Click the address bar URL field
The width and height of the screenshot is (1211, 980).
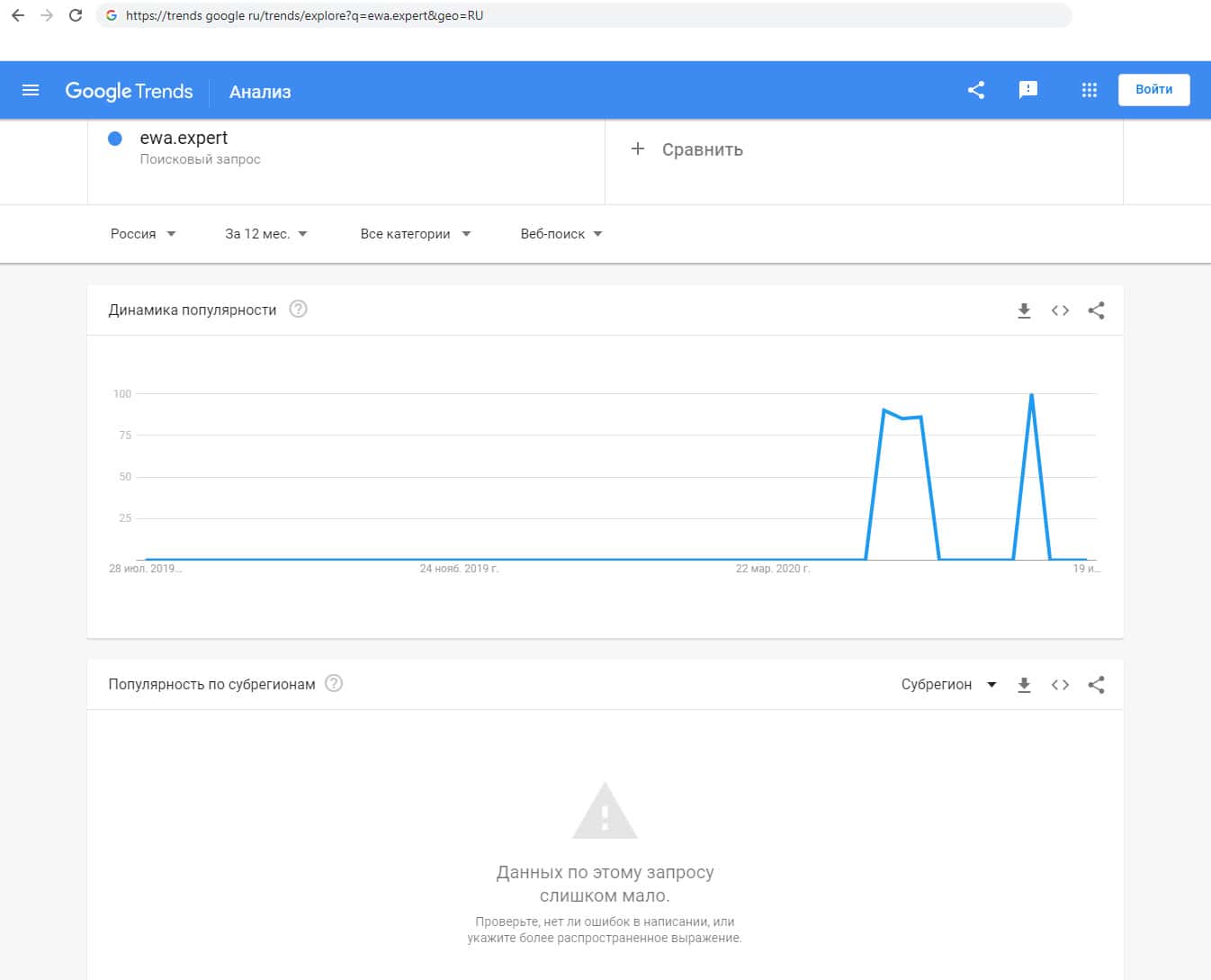(584, 15)
